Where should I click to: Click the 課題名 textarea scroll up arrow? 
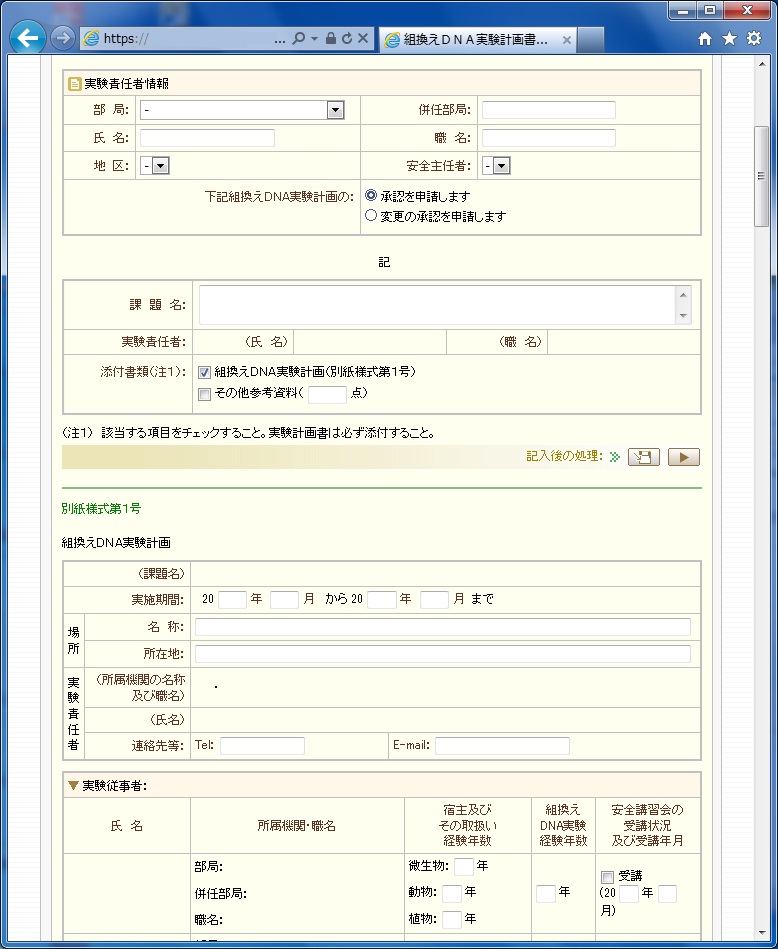(683, 295)
